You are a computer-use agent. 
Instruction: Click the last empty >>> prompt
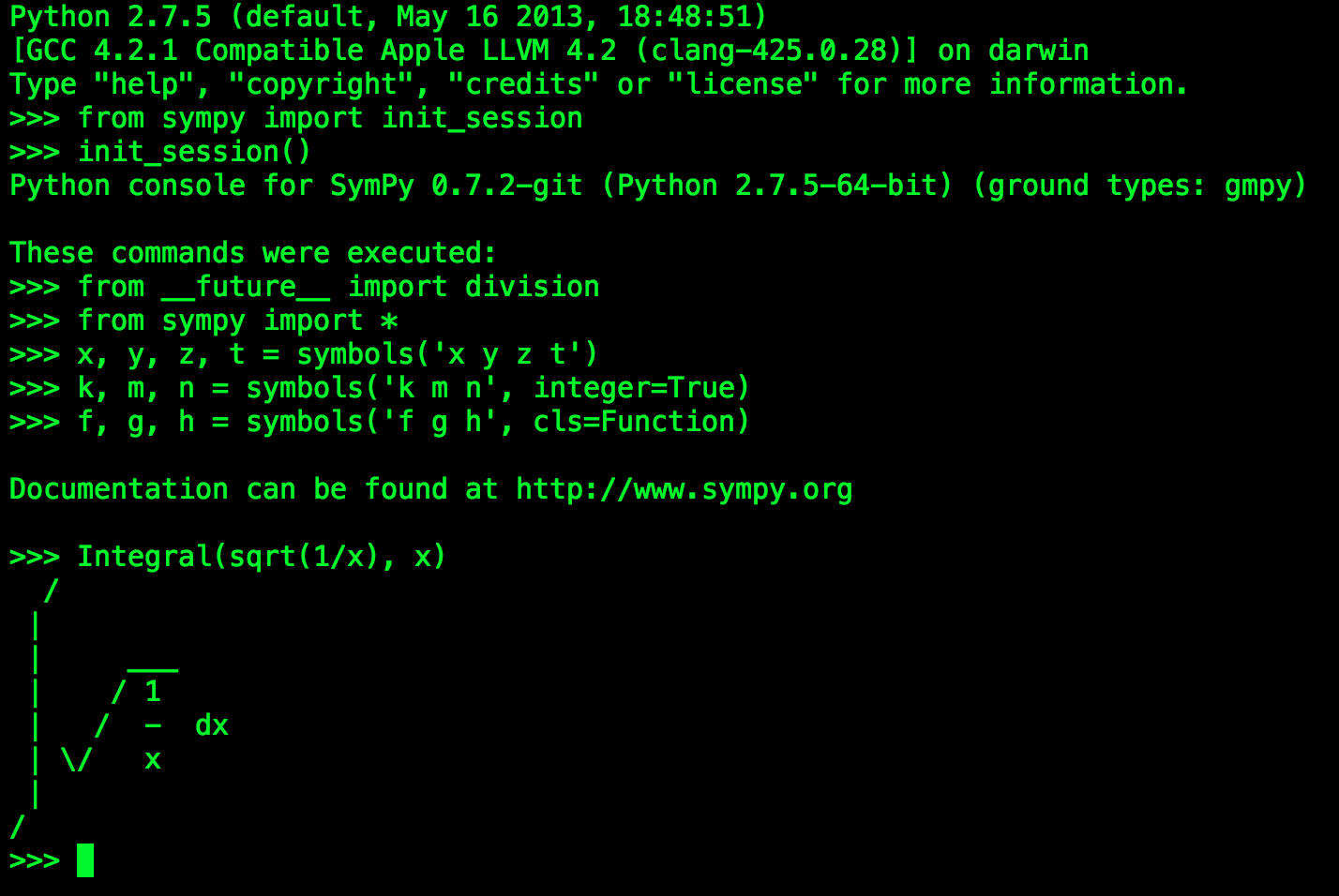[35, 860]
